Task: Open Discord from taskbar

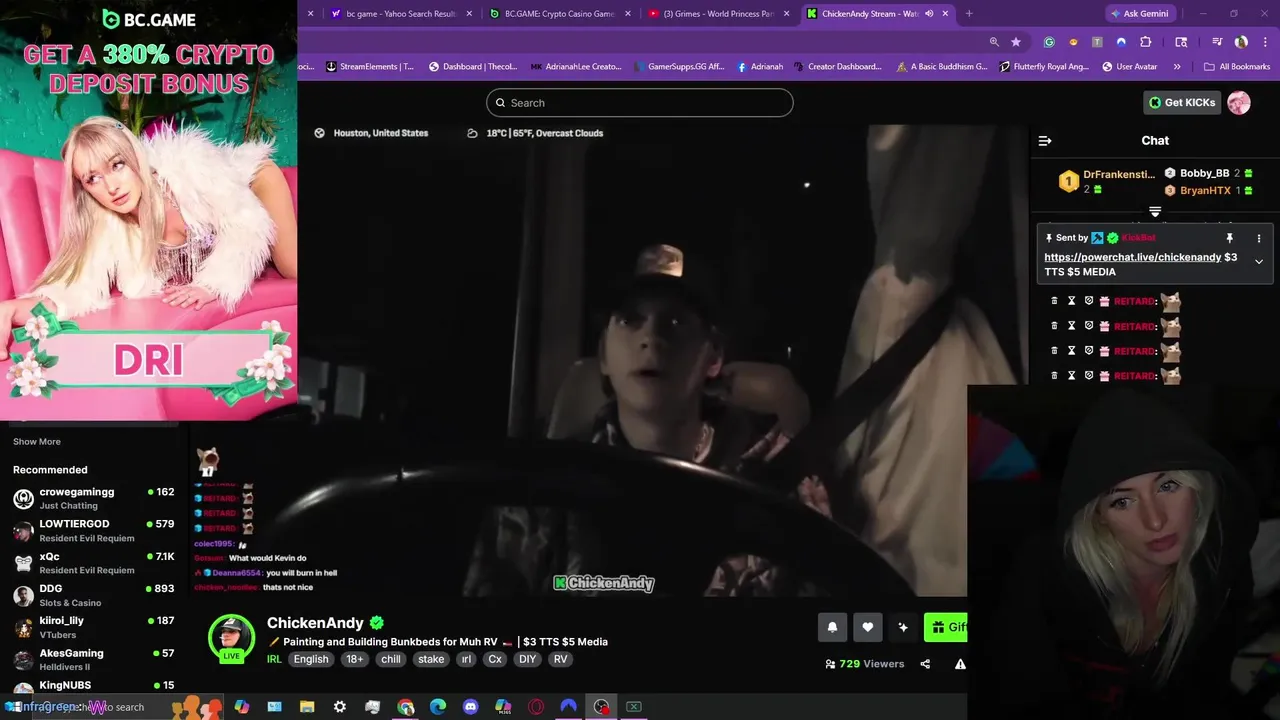Action: tap(471, 707)
